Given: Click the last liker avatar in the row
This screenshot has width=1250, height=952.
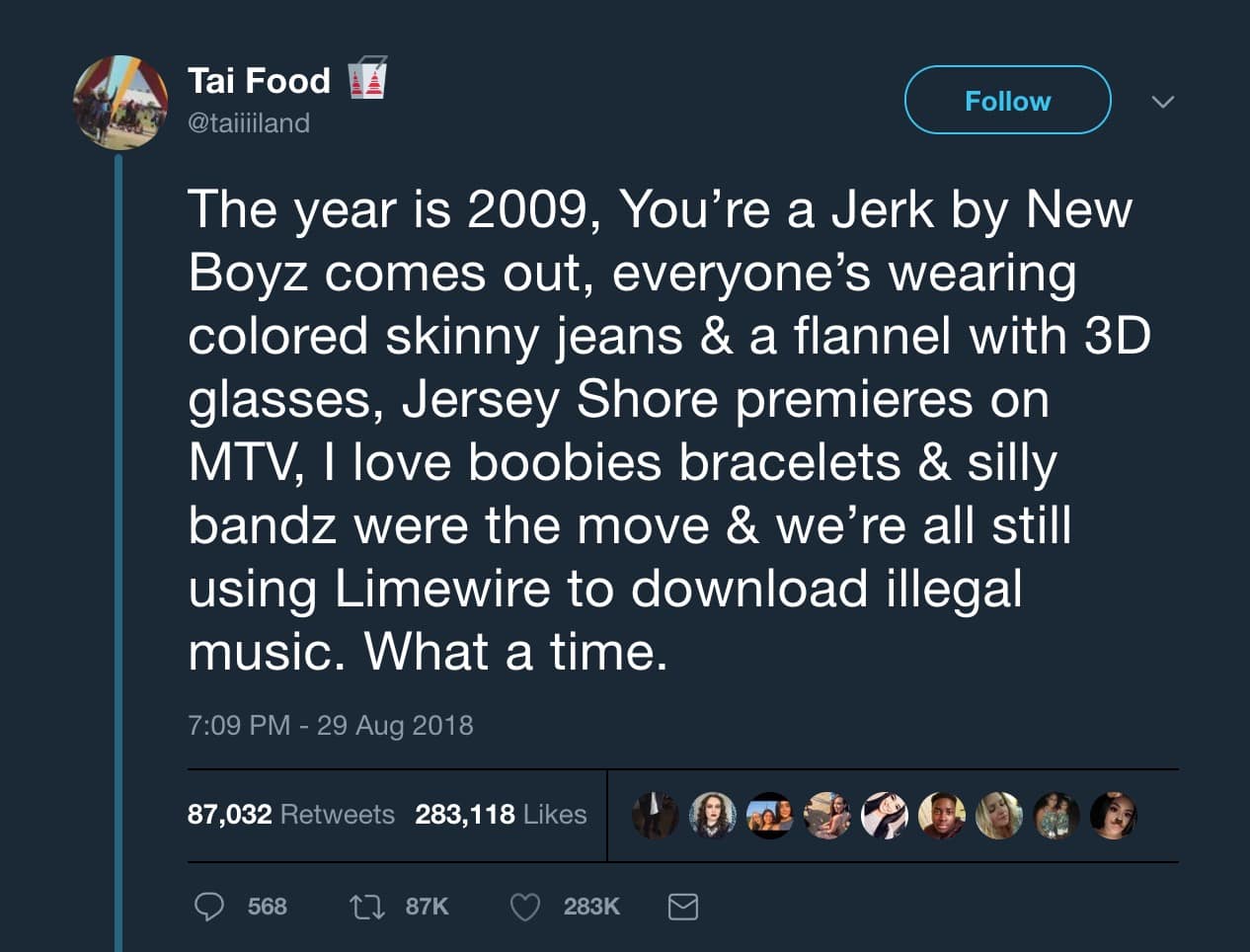Looking at the screenshot, I should click(1114, 815).
